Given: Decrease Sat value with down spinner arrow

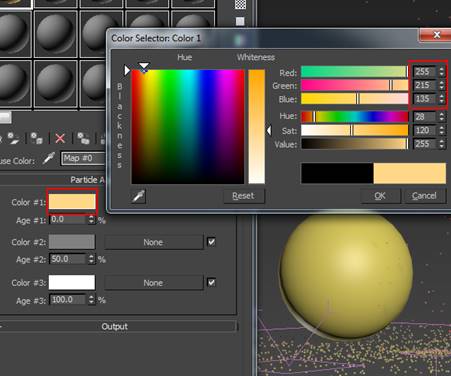Looking at the screenshot, I should (x=442, y=133).
